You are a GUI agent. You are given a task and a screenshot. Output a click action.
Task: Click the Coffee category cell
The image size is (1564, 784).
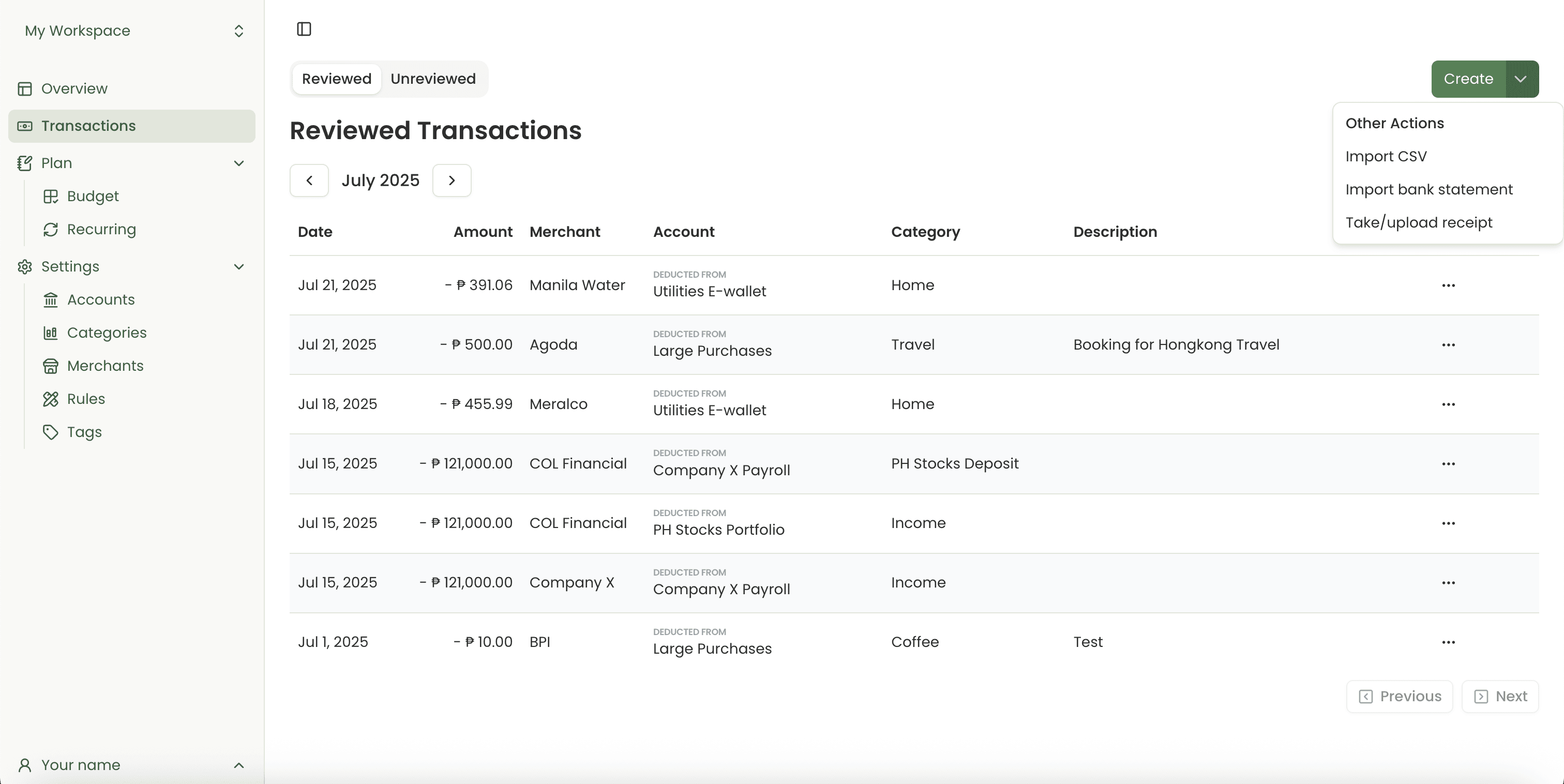pos(914,642)
